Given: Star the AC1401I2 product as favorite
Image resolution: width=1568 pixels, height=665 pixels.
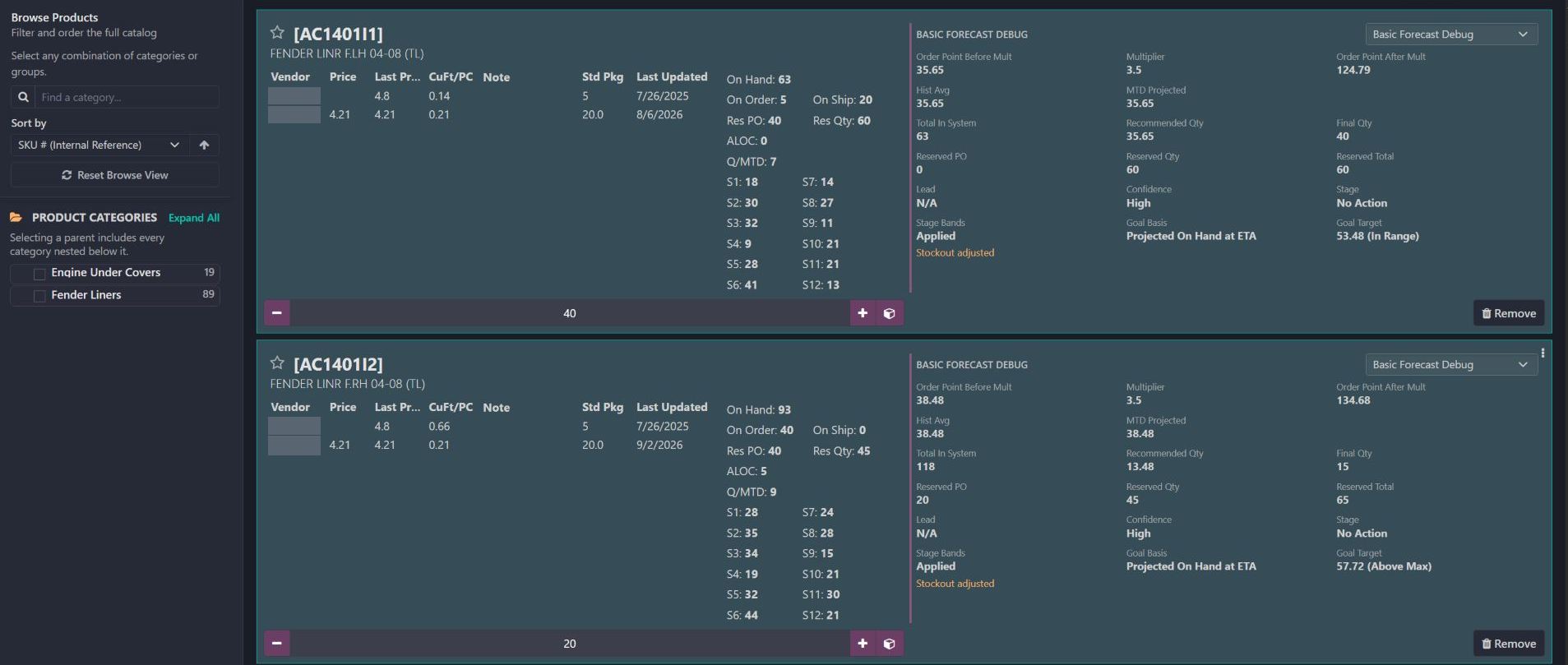Looking at the screenshot, I should click(277, 363).
